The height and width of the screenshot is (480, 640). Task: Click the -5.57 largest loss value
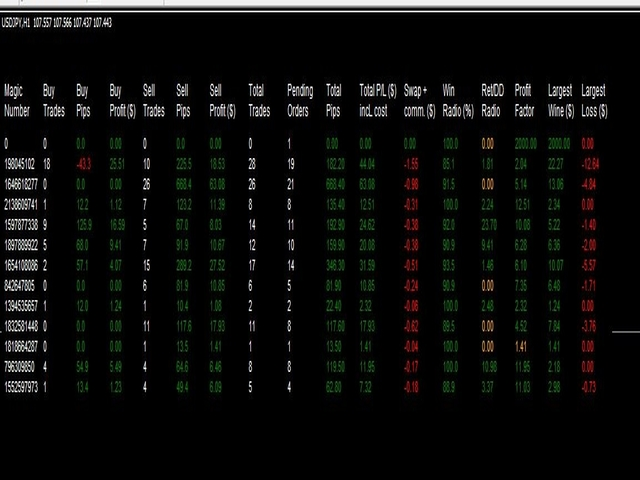pos(589,266)
